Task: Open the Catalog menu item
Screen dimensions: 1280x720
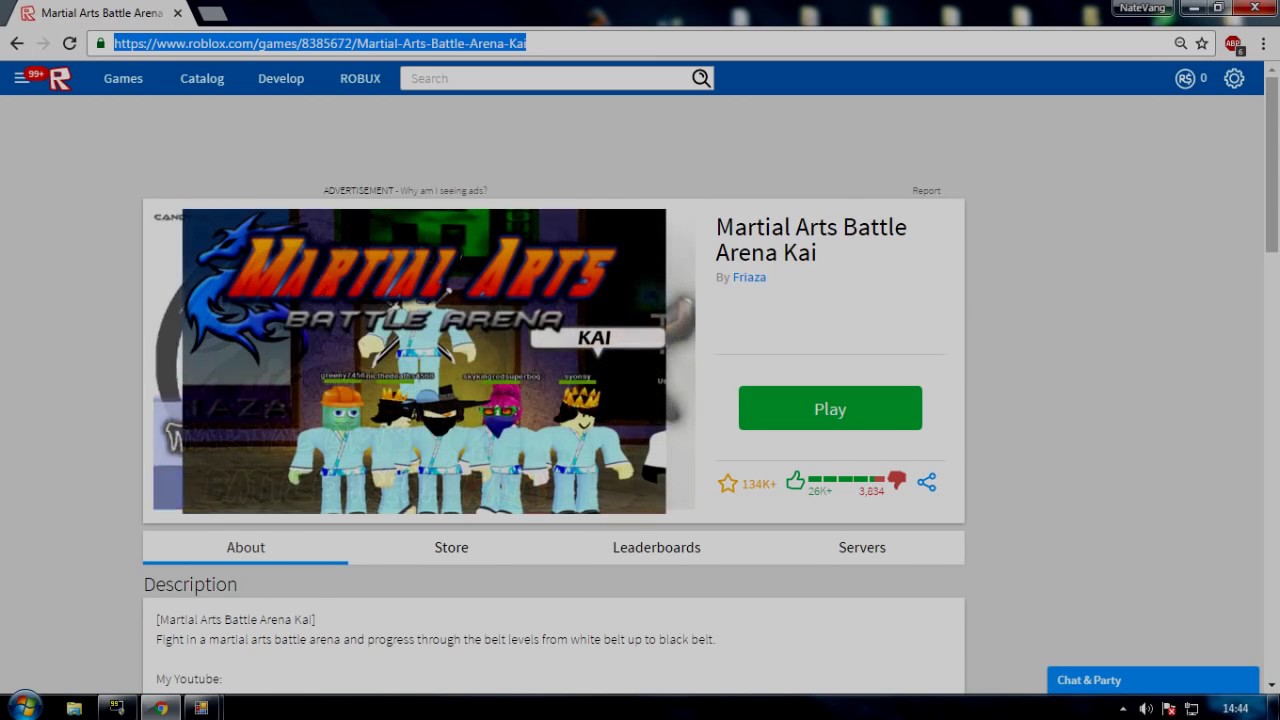Action: [x=202, y=78]
